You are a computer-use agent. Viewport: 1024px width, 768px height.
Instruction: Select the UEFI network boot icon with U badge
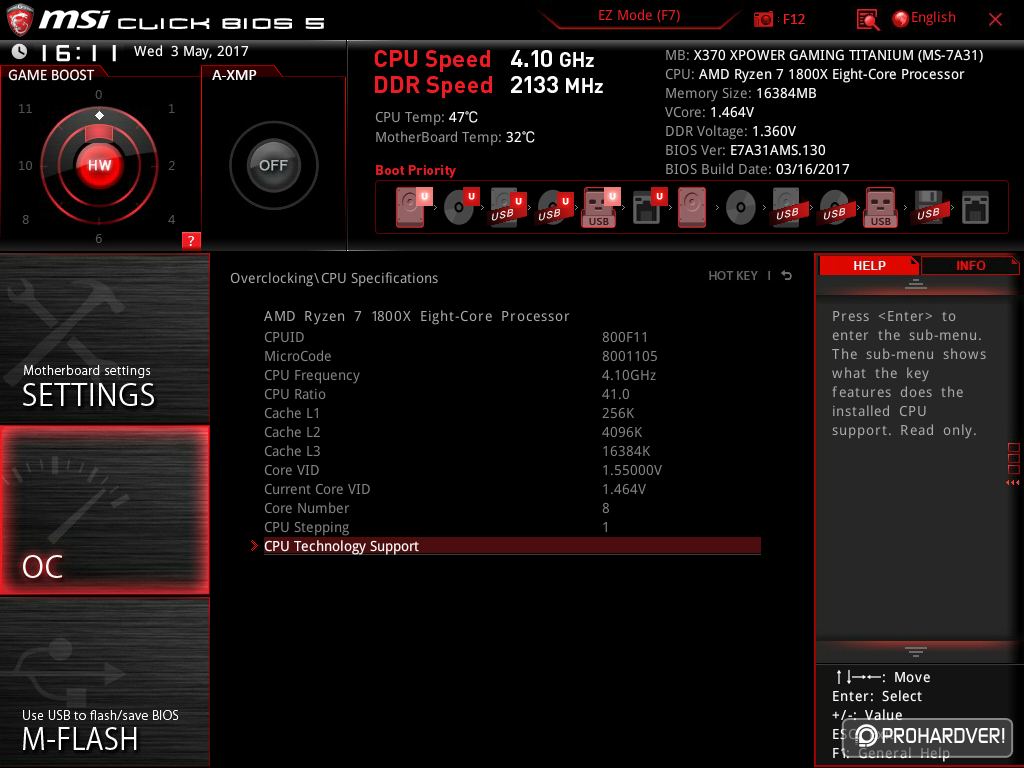click(x=649, y=207)
